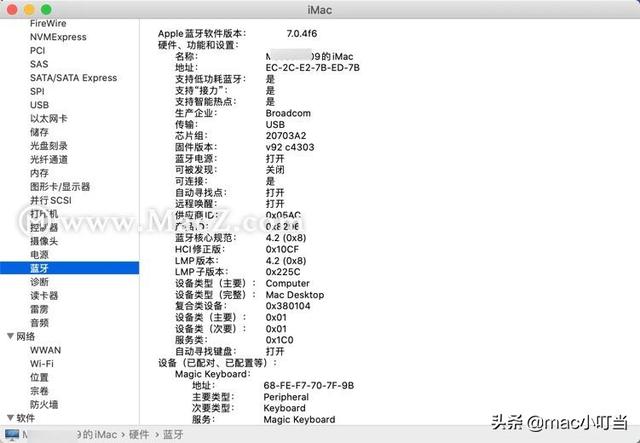Select WWAN under network

pyautogui.click(x=46, y=350)
